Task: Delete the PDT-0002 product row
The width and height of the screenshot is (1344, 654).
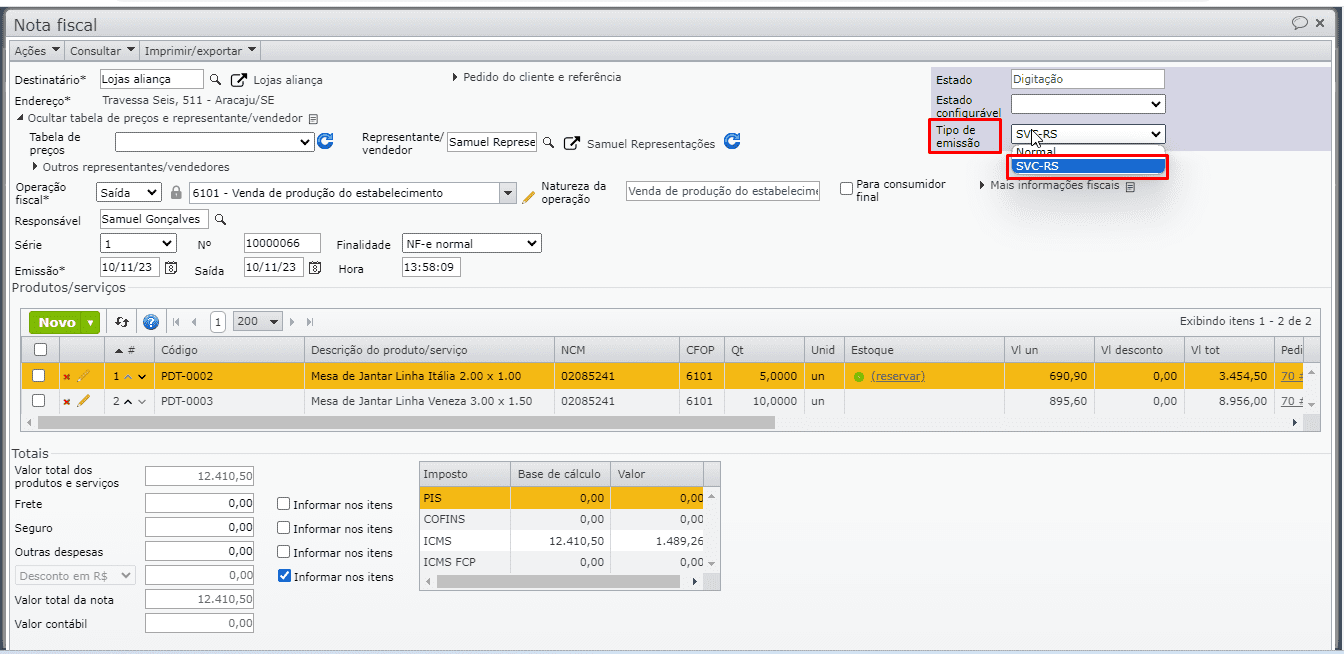Action: (x=67, y=377)
